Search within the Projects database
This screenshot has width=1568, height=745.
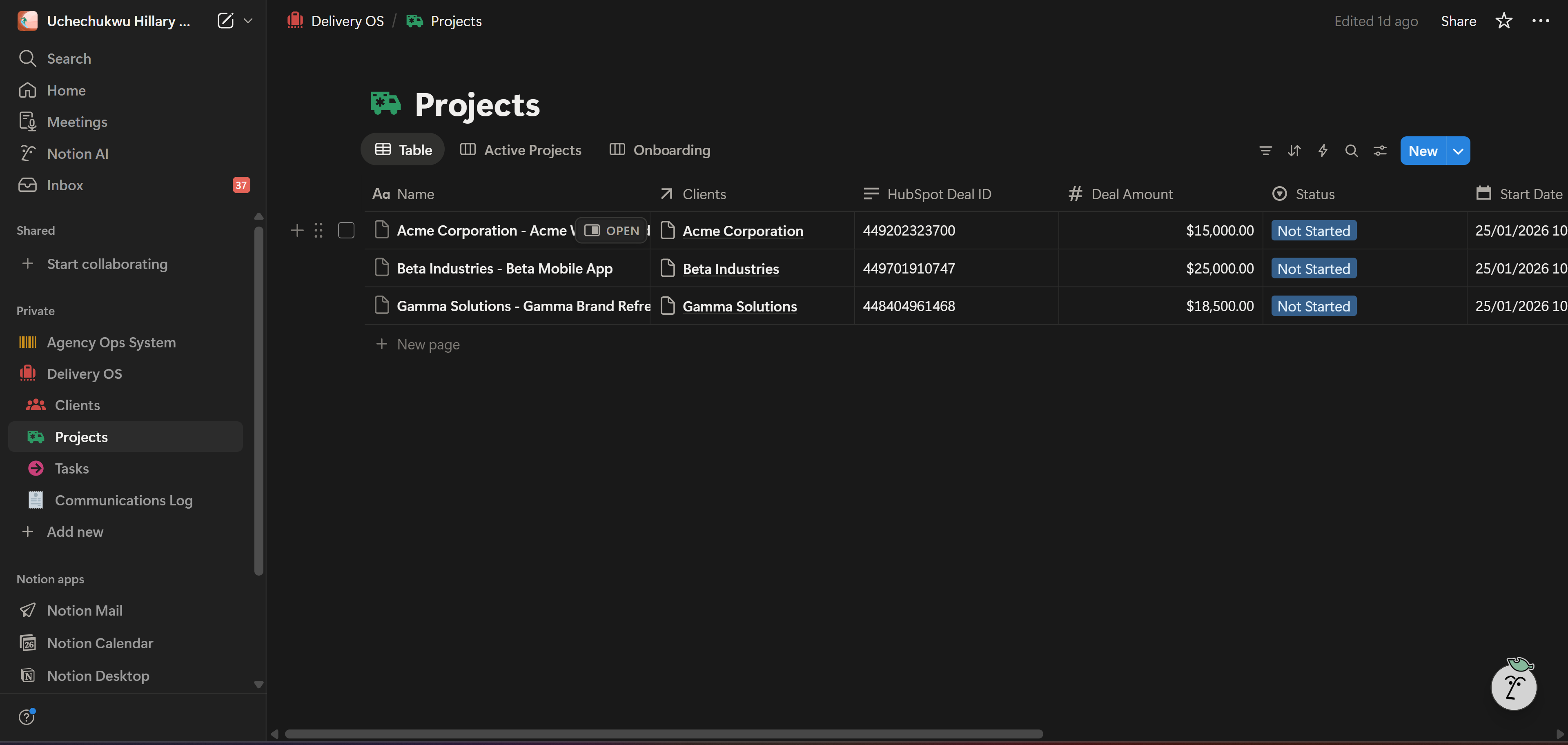click(1351, 150)
